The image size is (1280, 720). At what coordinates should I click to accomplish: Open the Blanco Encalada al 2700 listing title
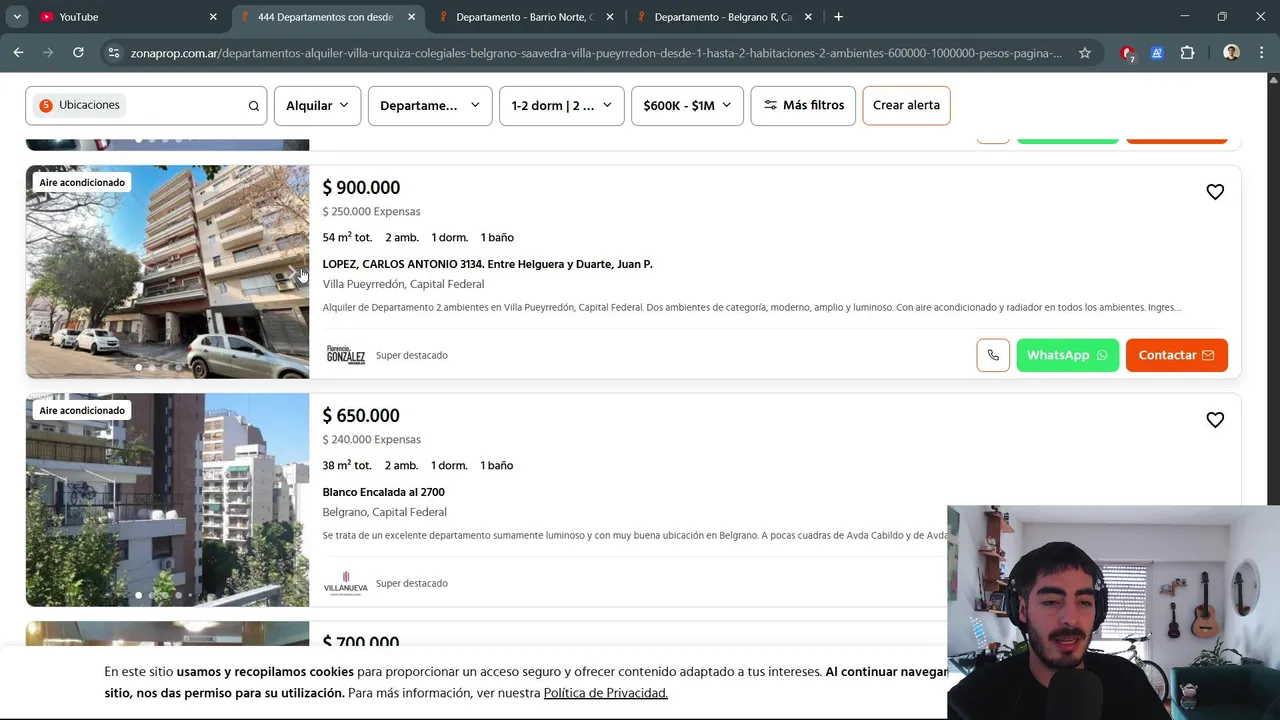pos(383,492)
